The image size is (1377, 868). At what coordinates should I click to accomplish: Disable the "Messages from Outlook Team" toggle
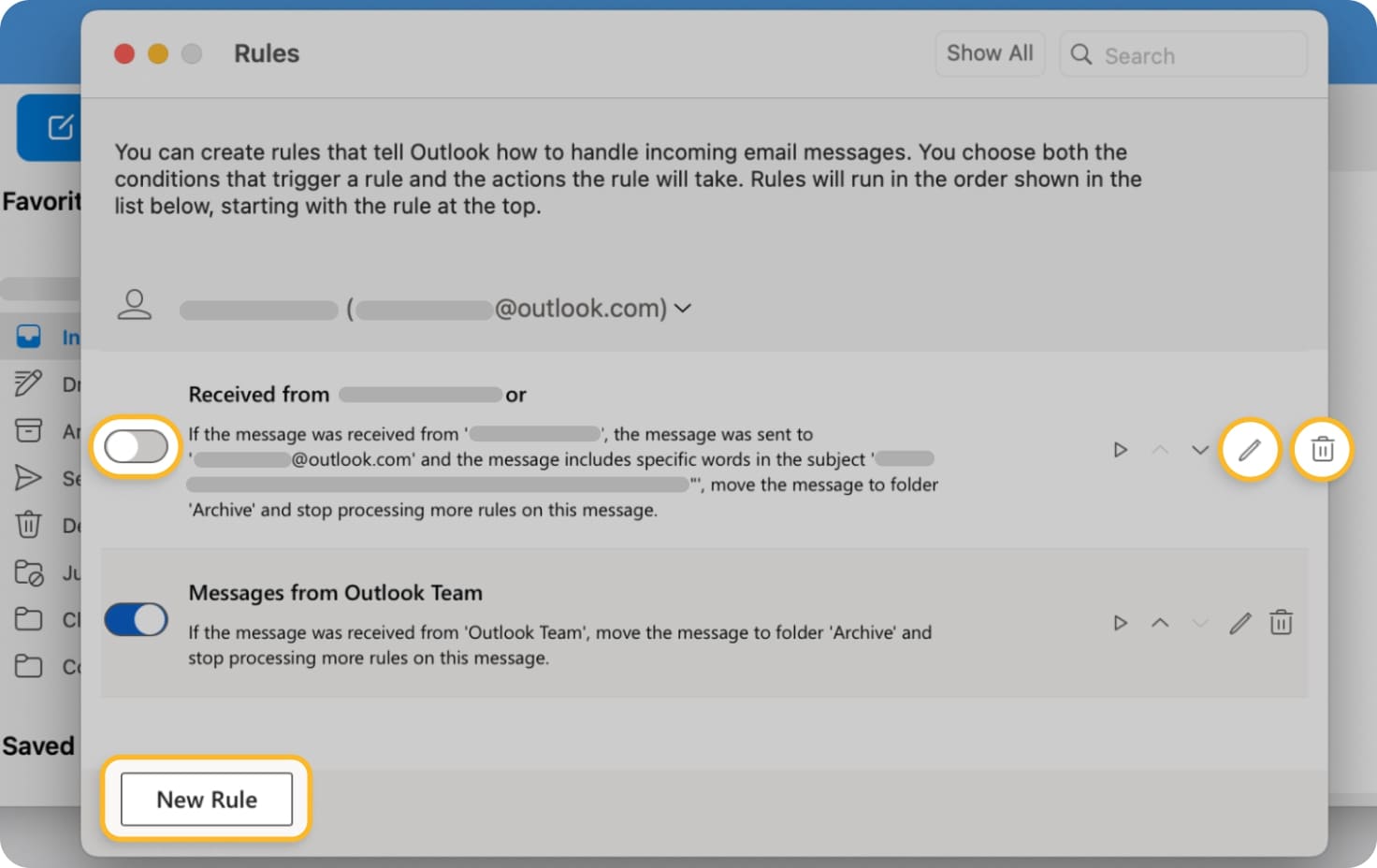[x=137, y=619]
